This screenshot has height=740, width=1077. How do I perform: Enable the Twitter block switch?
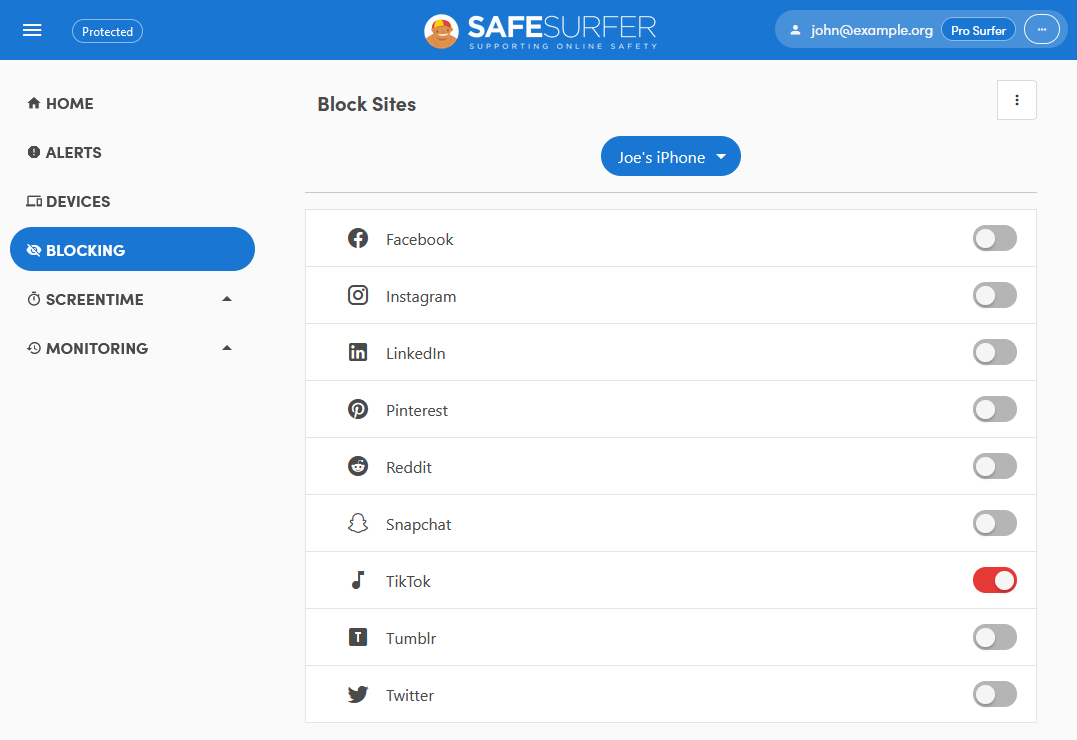click(x=995, y=695)
